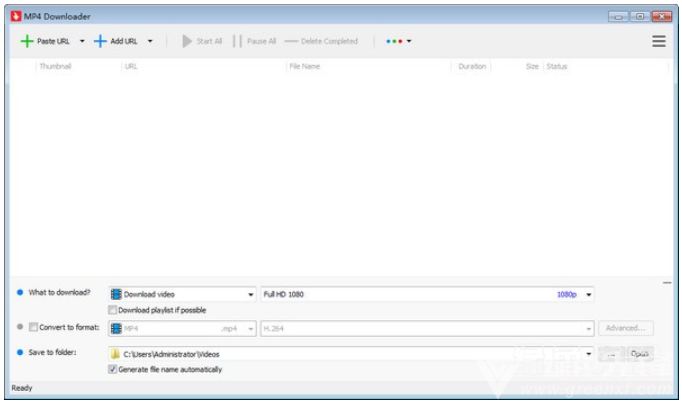This screenshot has height=403, width=682.
Task: Click the blue Add URL plus icon
Action: coord(100,41)
